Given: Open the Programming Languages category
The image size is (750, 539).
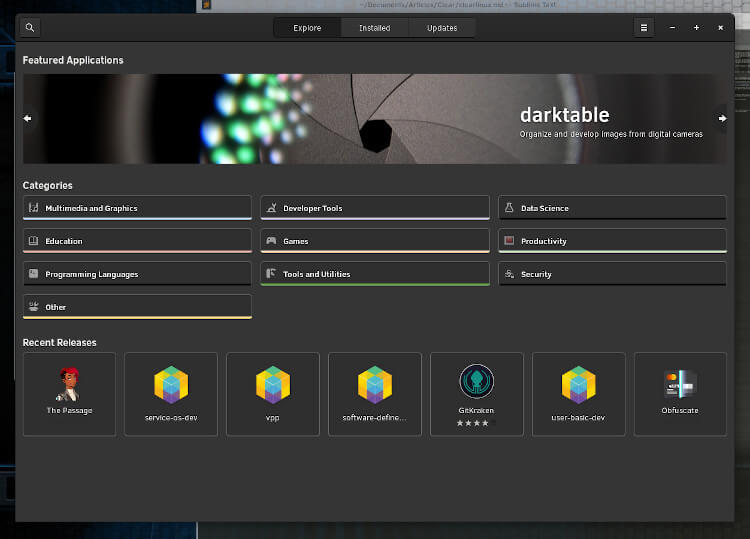Looking at the screenshot, I should 137,274.
